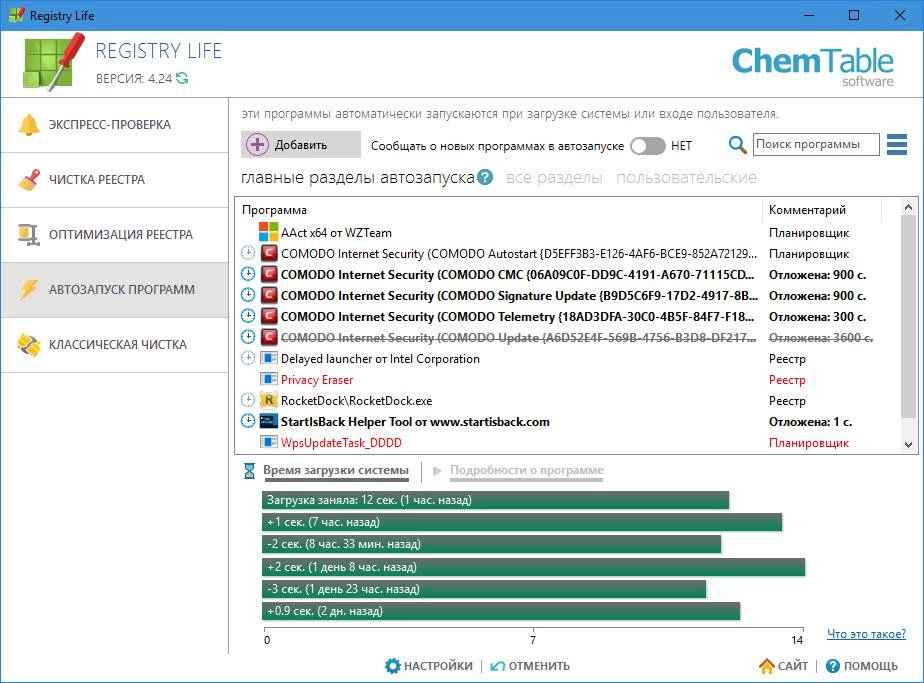Click the delay clock icon for COMODO Autostart
This screenshot has width=924, height=683.
pyautogui.click(x=248, y=253)
